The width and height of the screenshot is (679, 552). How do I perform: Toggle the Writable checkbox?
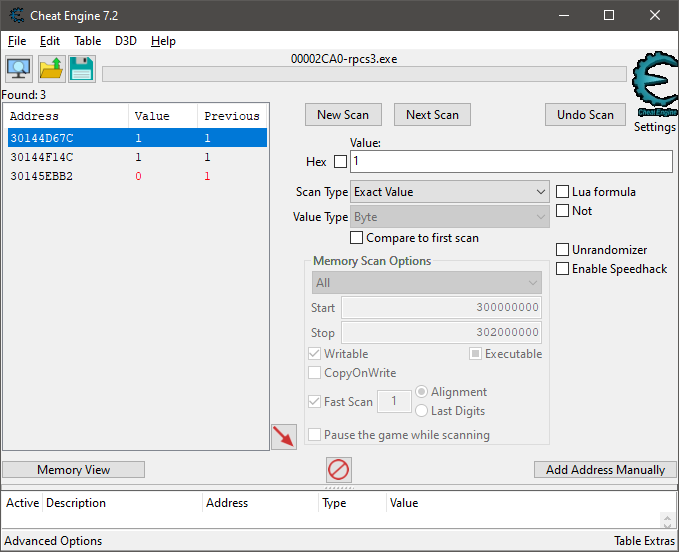pyautogui.click(x=314, y=354)
